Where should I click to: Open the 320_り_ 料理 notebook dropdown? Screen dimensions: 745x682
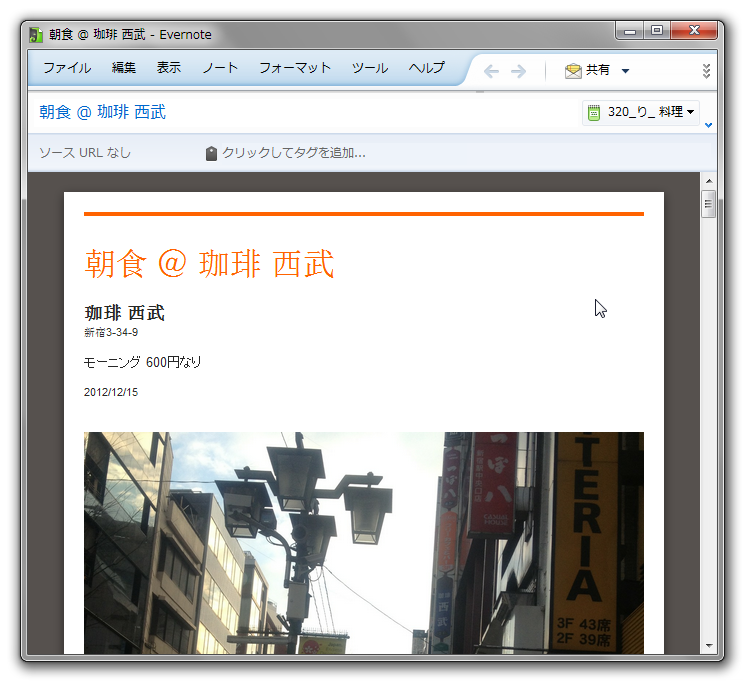point(640,113)
